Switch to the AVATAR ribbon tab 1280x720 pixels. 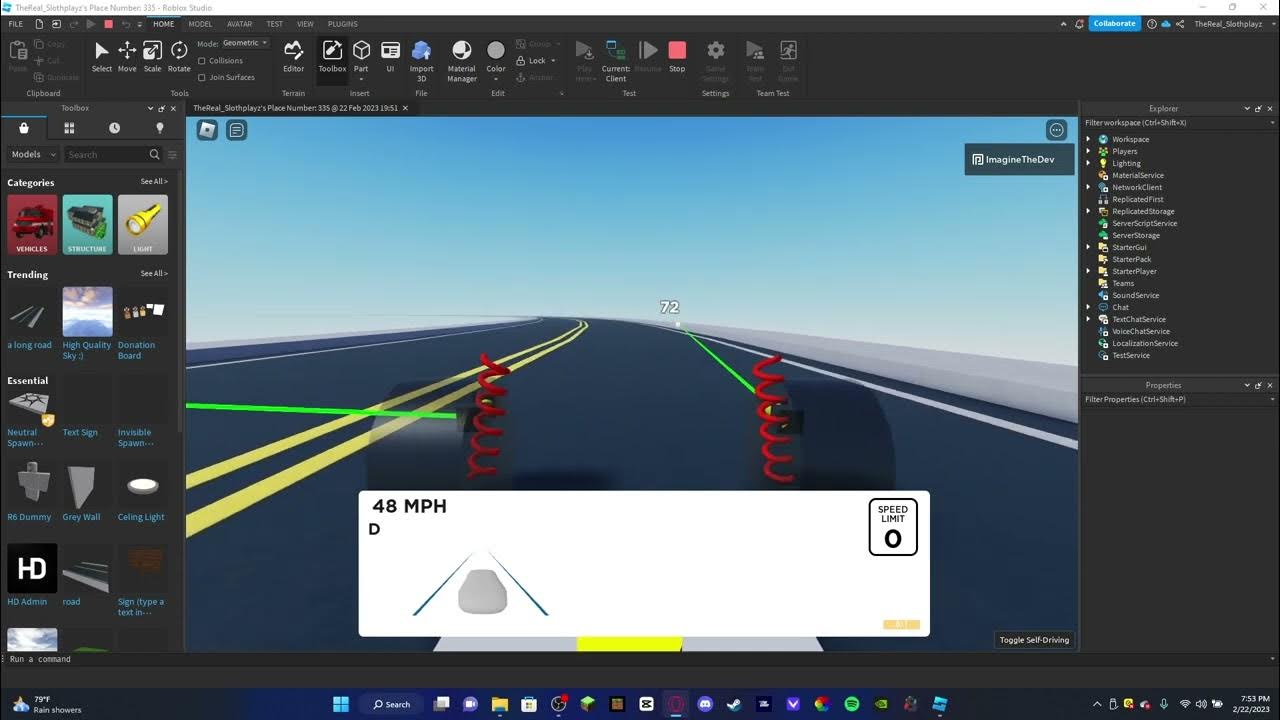pyautogui.click(x=240, y=24)
